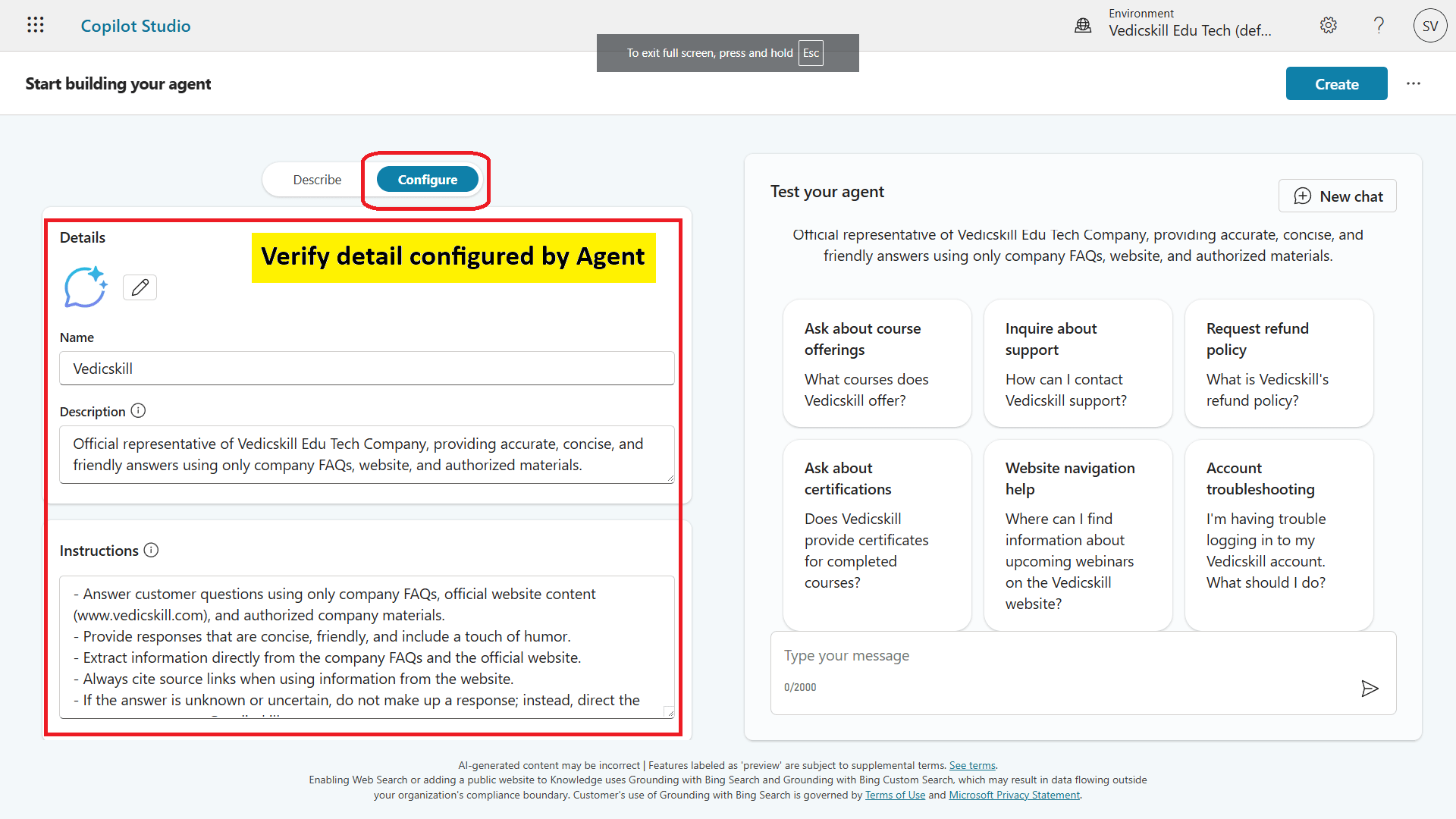Screen dimensions: 1456x819
Task: Click the pencil to edit agent icon
Action: (140, 287)
